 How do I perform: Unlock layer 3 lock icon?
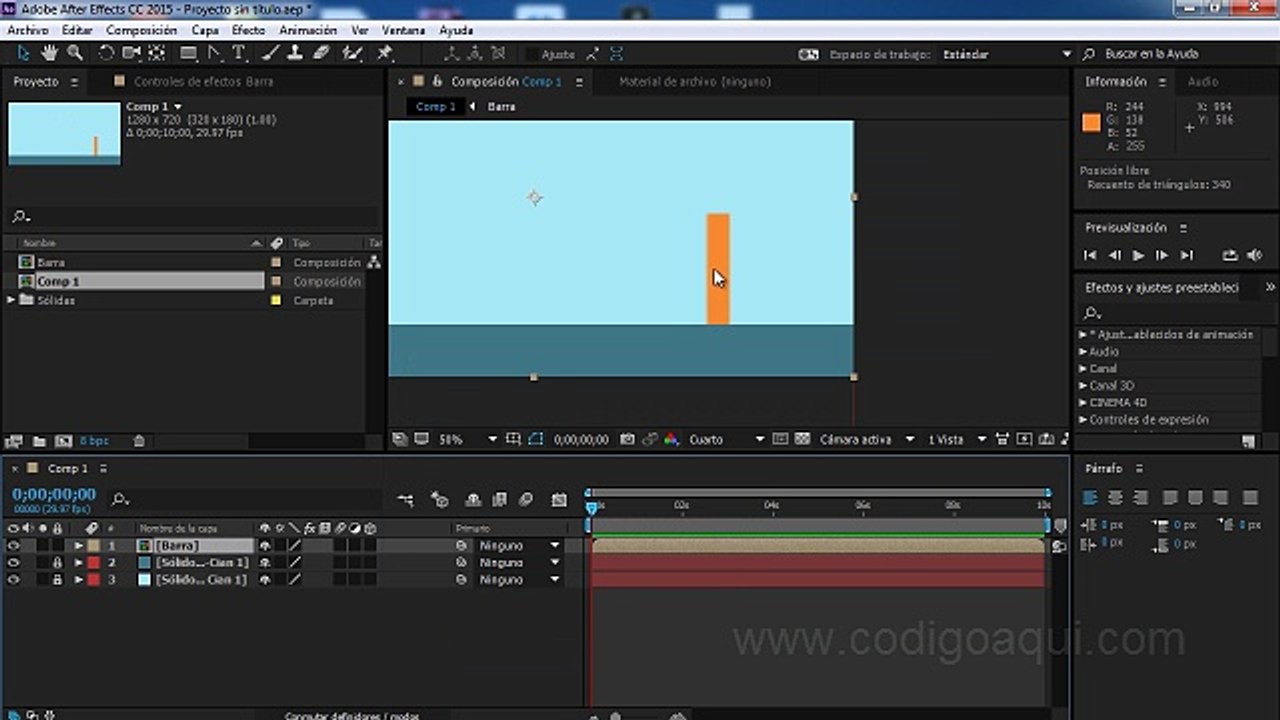[57, 580]
